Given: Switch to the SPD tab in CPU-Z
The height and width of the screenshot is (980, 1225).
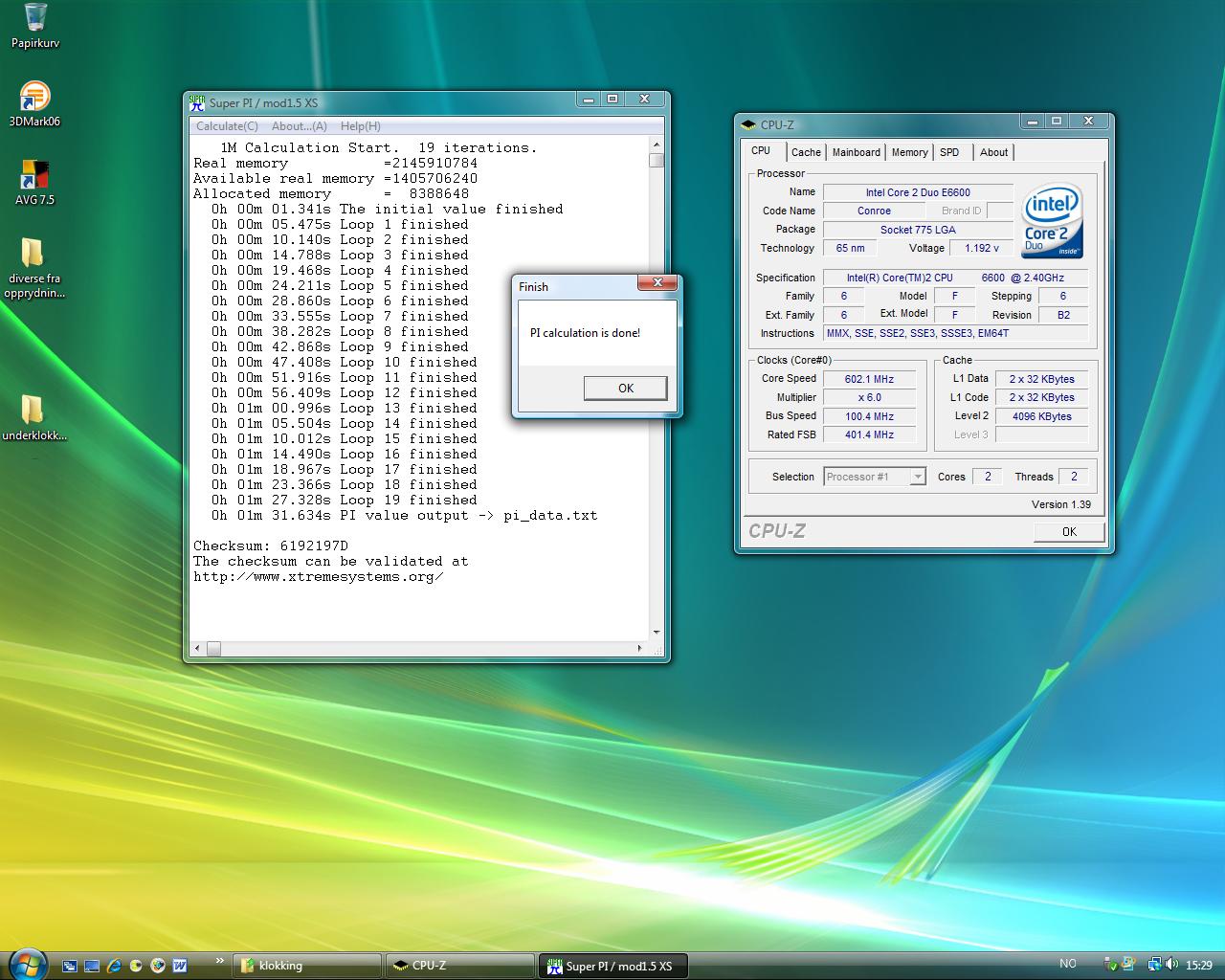Looking at the screenshot, I should click(949, 152).
